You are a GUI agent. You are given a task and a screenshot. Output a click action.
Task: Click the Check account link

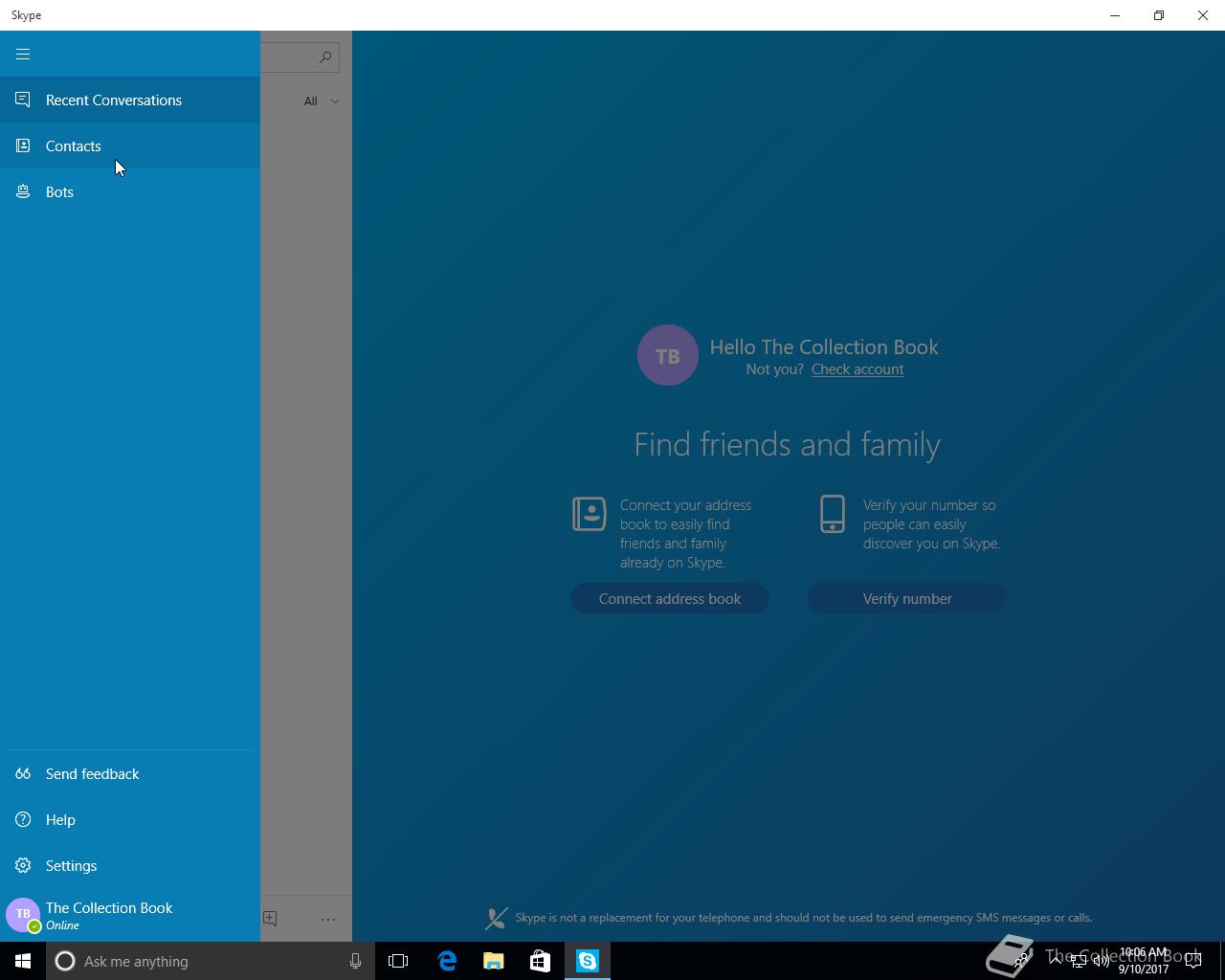pos(857,369)
